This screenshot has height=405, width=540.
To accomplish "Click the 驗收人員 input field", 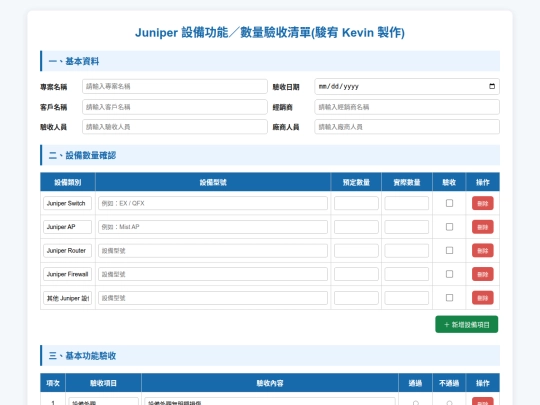I will [x=175, y=127].
